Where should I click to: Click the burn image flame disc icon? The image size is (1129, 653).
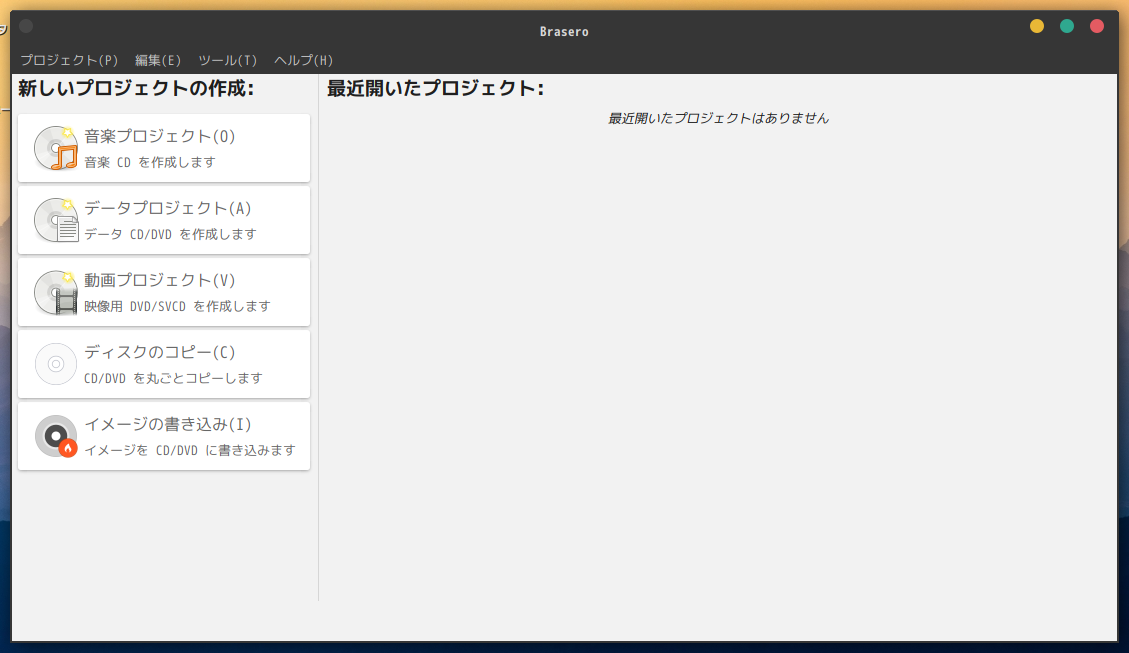tap(55, 436)
